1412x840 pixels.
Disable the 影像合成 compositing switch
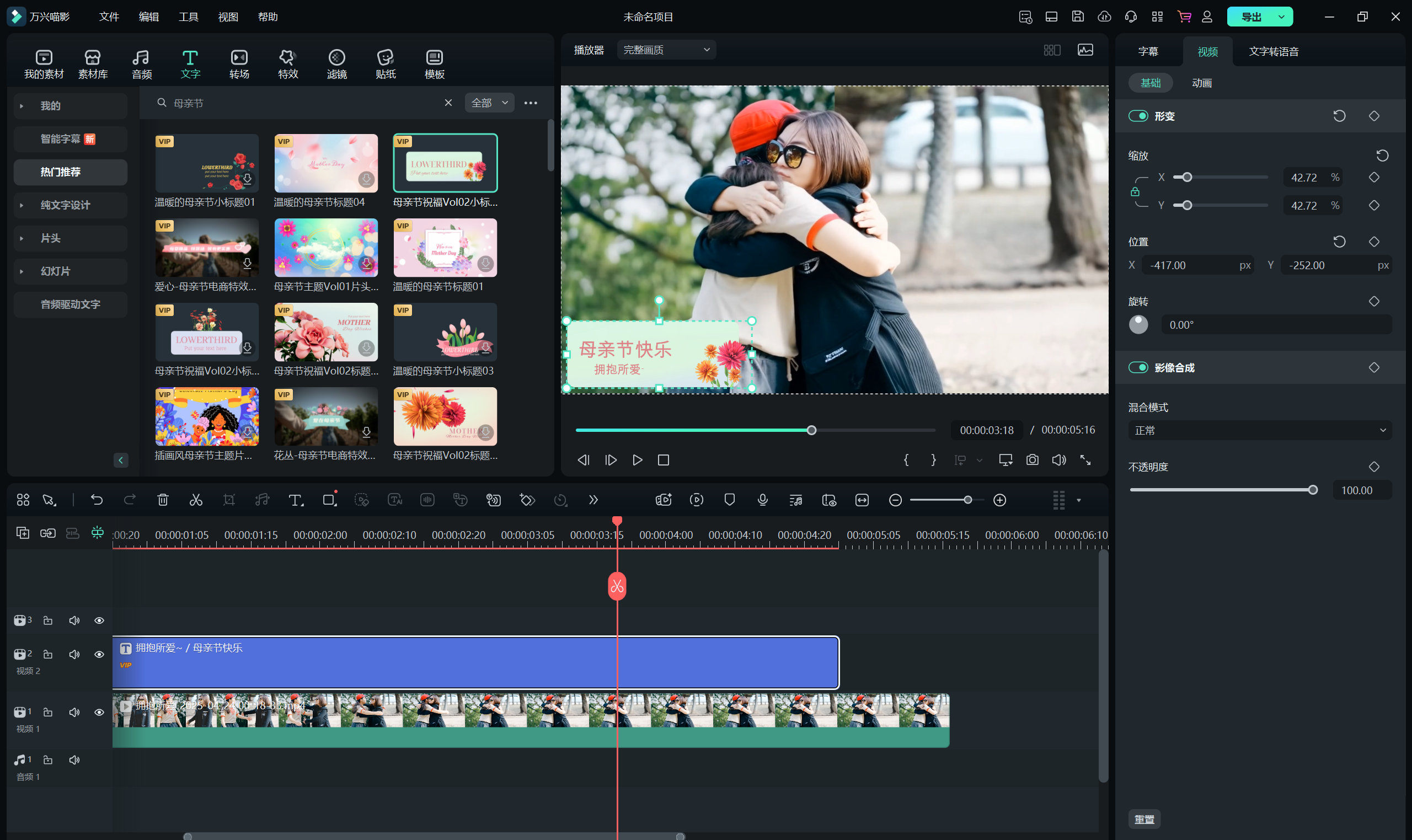[1138, 367]
